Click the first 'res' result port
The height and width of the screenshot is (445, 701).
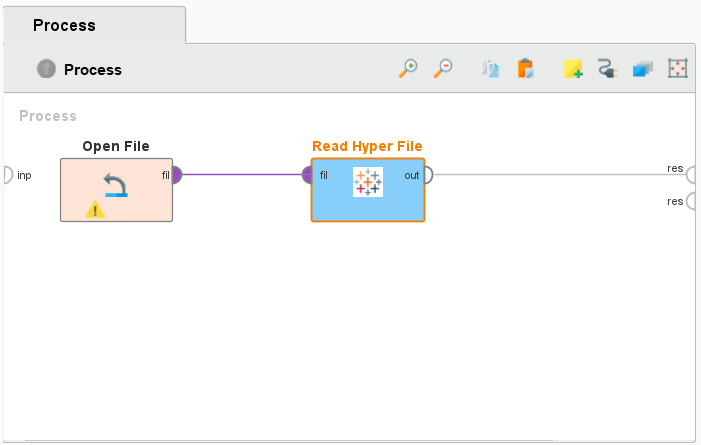692,175
